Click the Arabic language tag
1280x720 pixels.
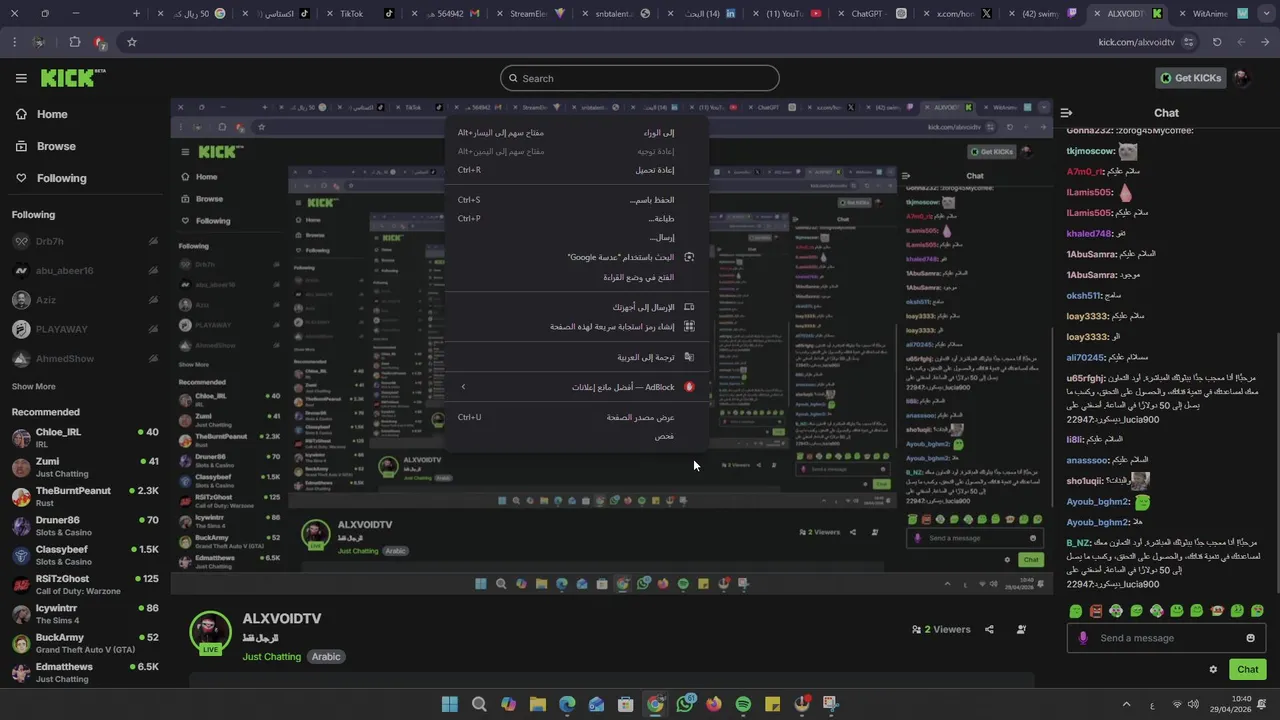326,657
